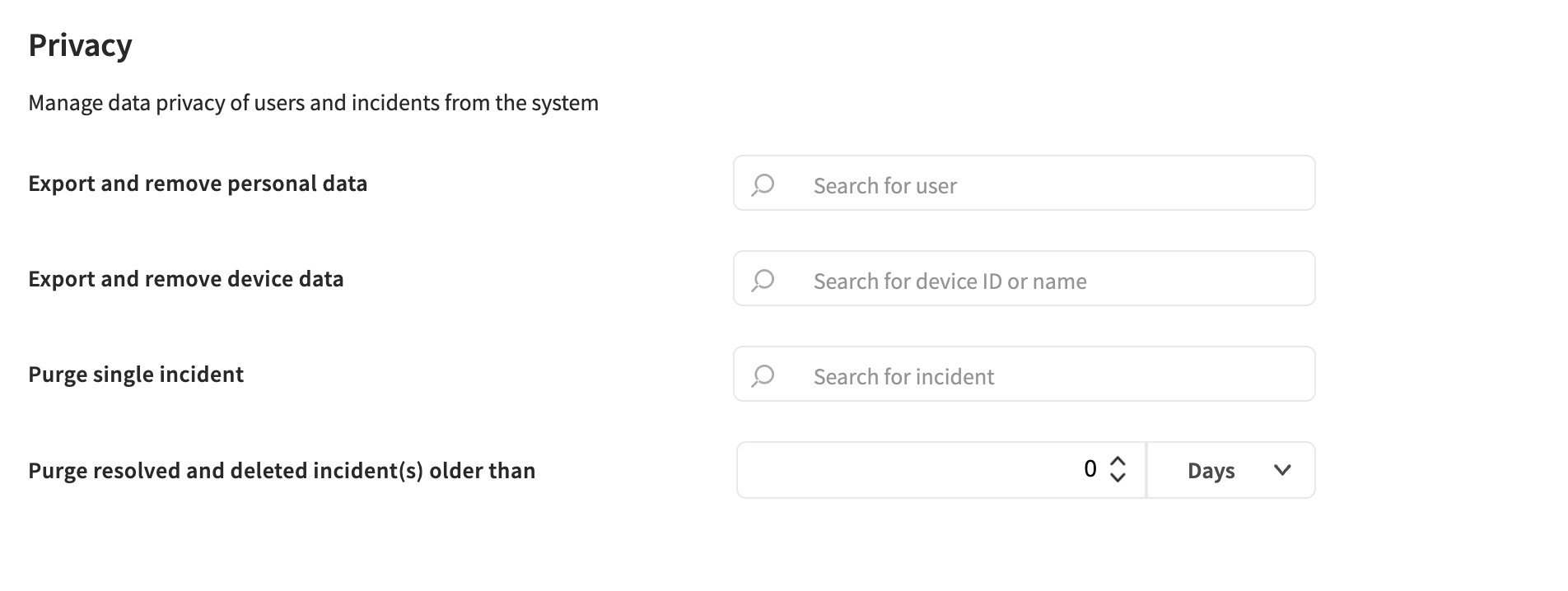Click the magnifier icon in device search

pyautogui.click(x=763, y=280)
